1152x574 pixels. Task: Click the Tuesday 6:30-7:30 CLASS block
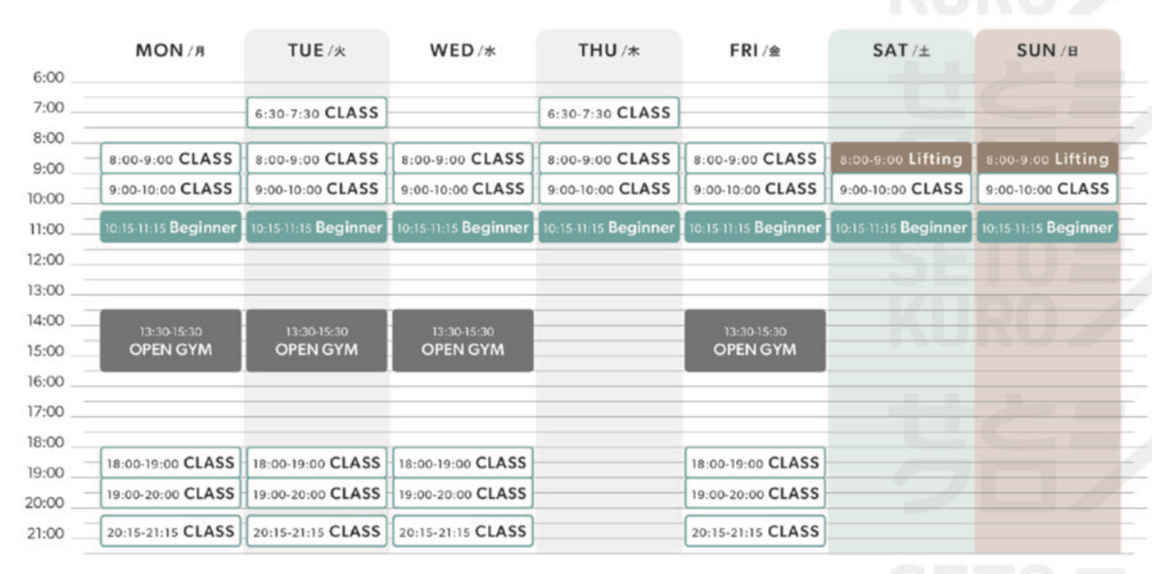[x=316, y=113]
